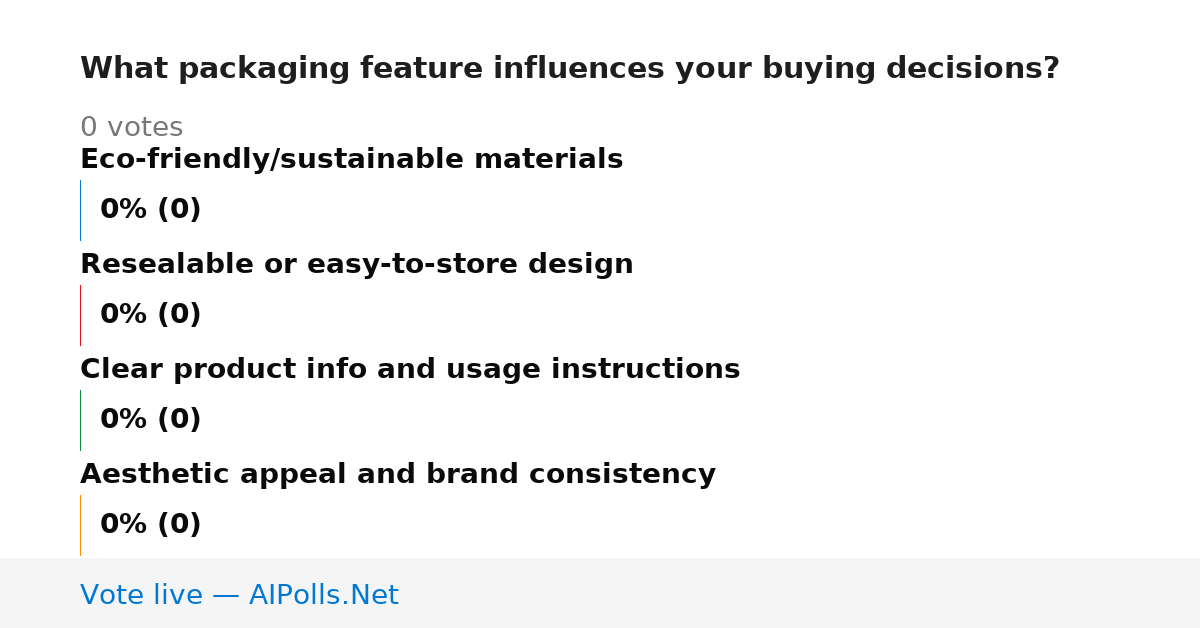Click the blue result bar for Eco-friendly
This screenshot has width=1200, height=628.
80,210
